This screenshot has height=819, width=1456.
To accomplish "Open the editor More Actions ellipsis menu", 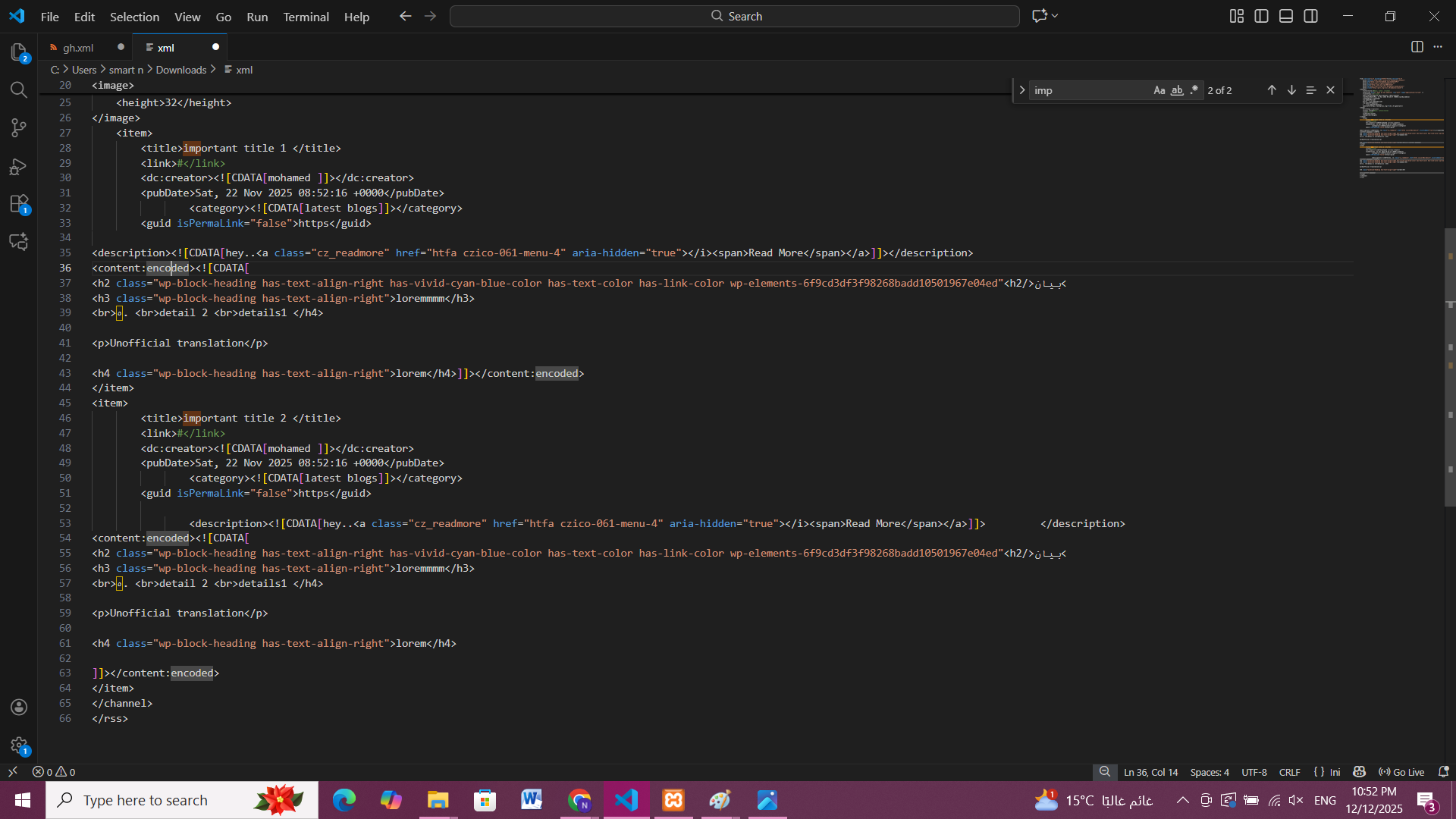I will [1438, 47].
